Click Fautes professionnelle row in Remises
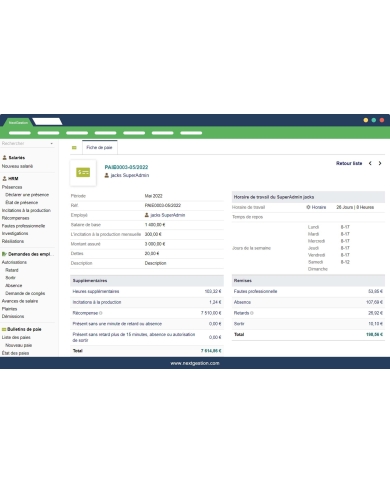Viewport: 390px width, 484px height. 308,292
